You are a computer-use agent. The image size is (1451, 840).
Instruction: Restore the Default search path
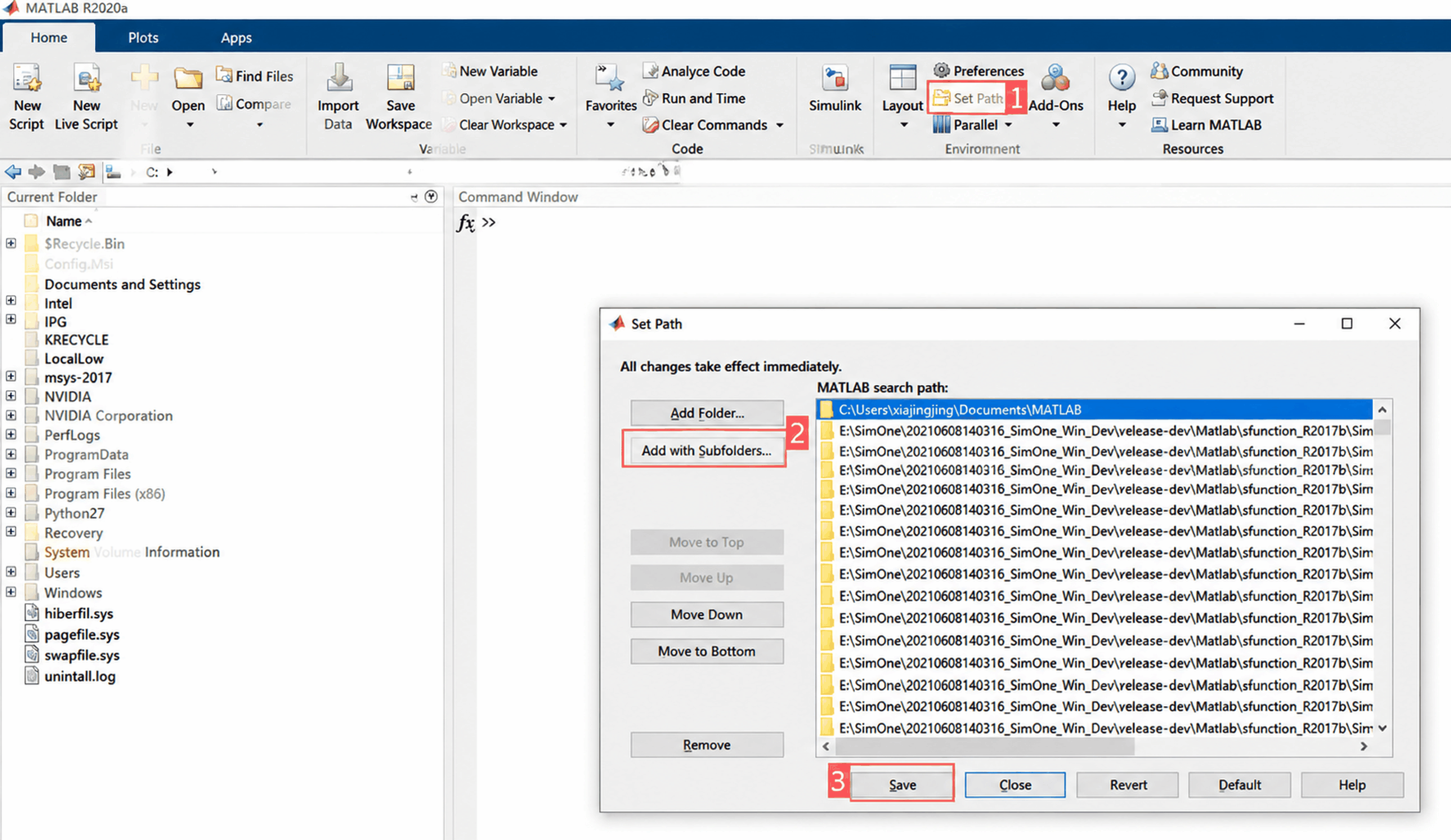pyautogui.click(x=1240, y=785)
